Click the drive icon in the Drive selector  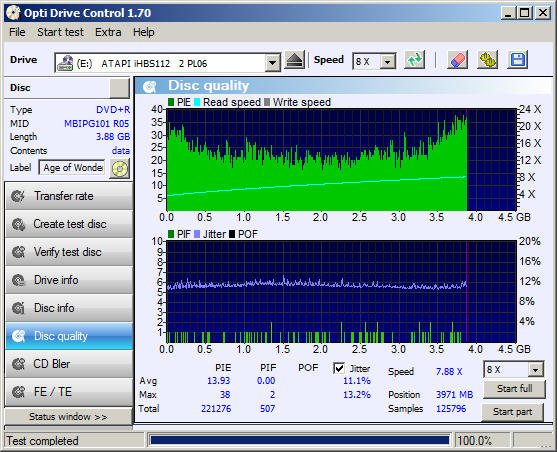pos(65,63)
